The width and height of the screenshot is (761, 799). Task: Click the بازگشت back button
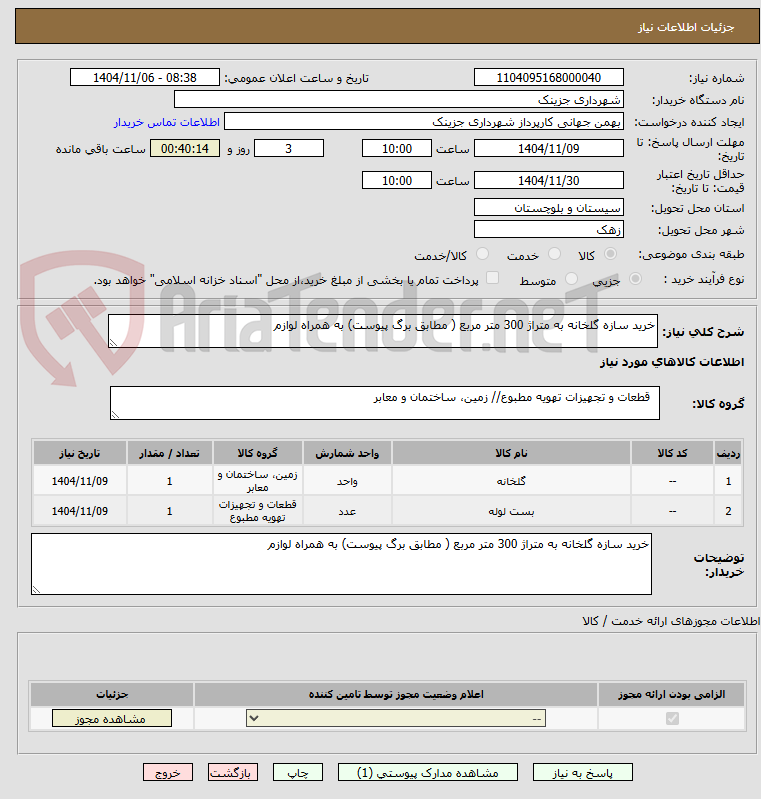[x=232, y=773]
